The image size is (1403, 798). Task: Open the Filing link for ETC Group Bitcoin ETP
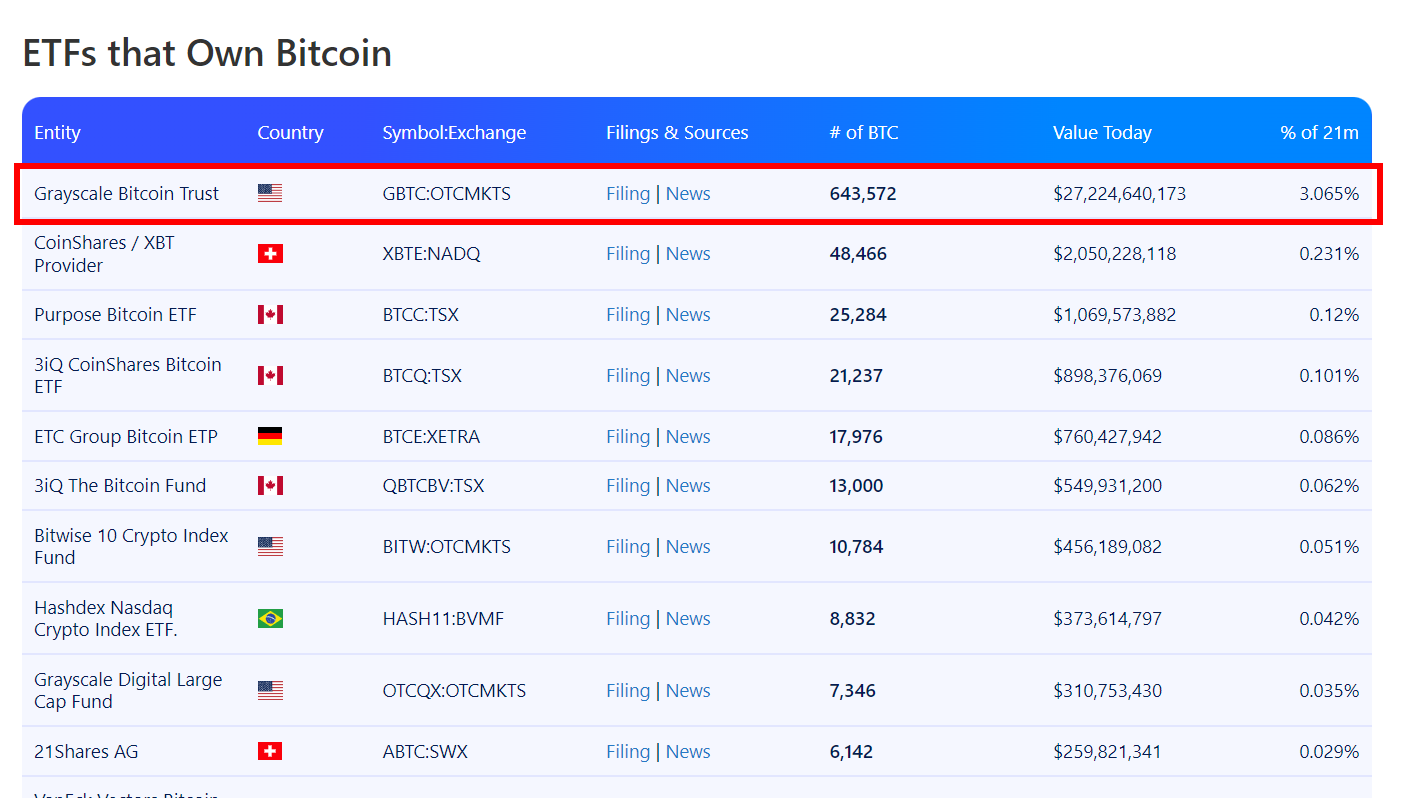[x=628, y=437]
